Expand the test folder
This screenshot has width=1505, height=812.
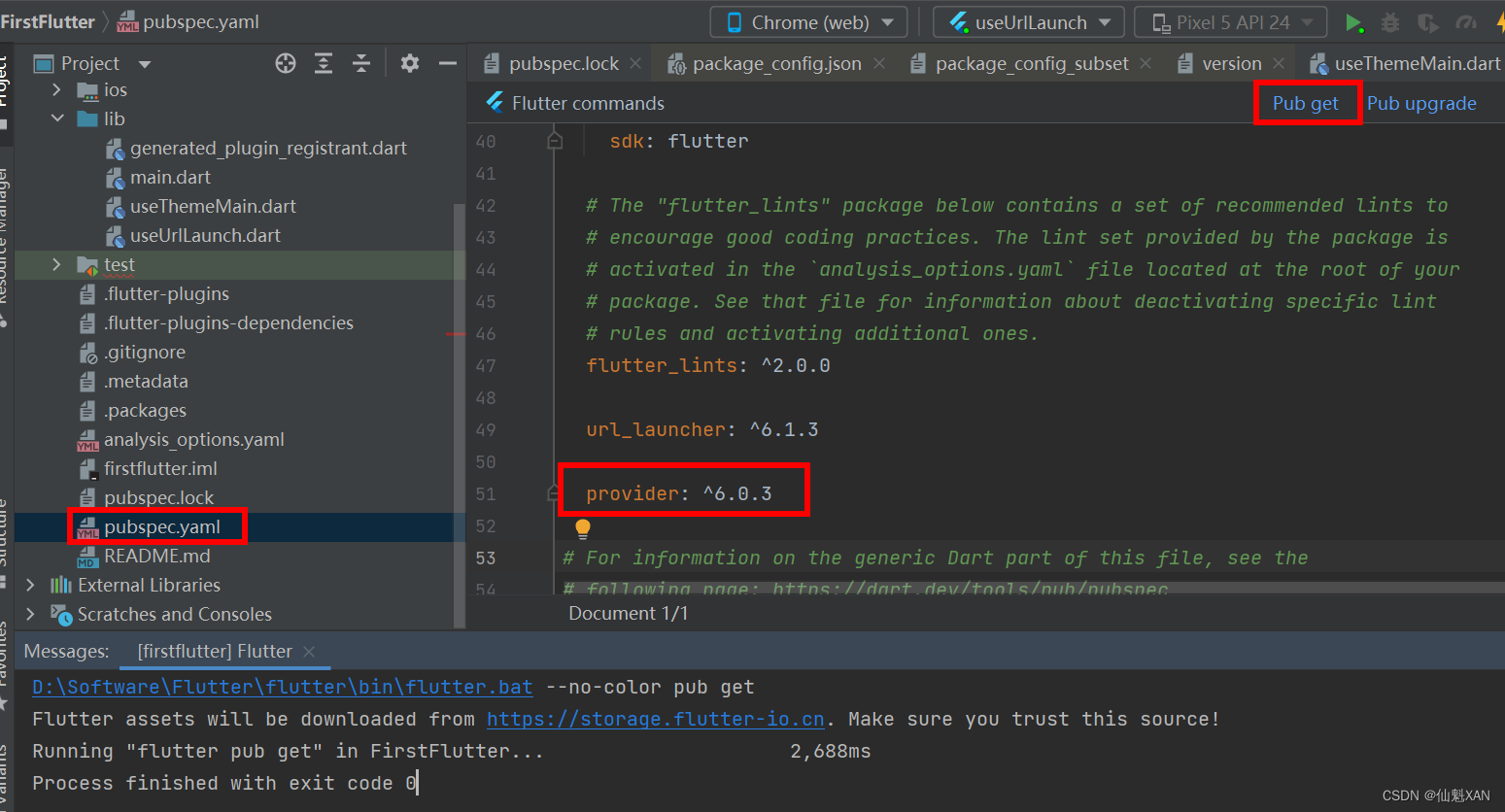[x=56, y=264]
